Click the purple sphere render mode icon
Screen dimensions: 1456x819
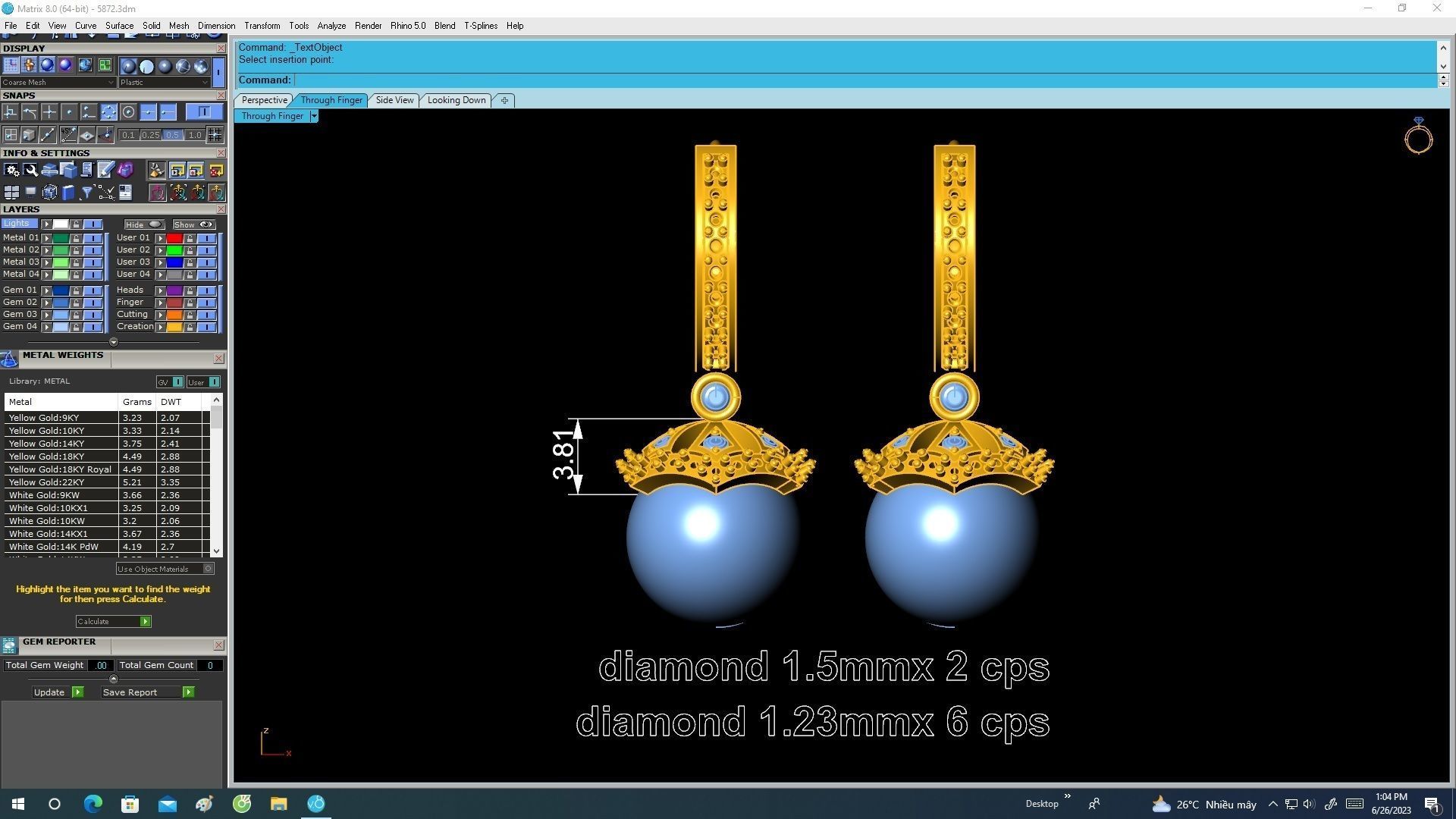pyautogui.click(x=66, y=65)
